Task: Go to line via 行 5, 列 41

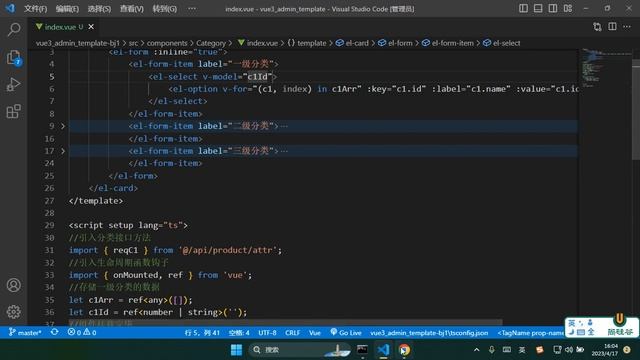Action: point(202,333)
